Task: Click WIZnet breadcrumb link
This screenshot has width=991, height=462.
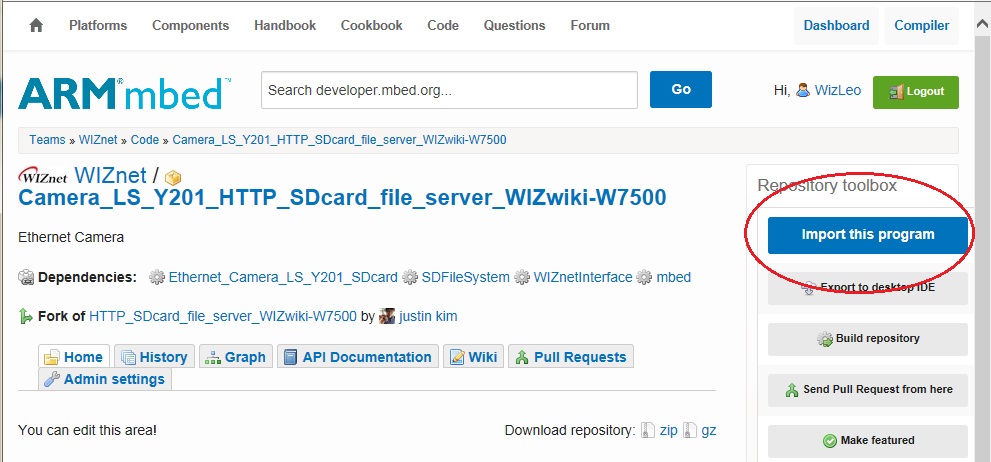Action: coord(98,140)
